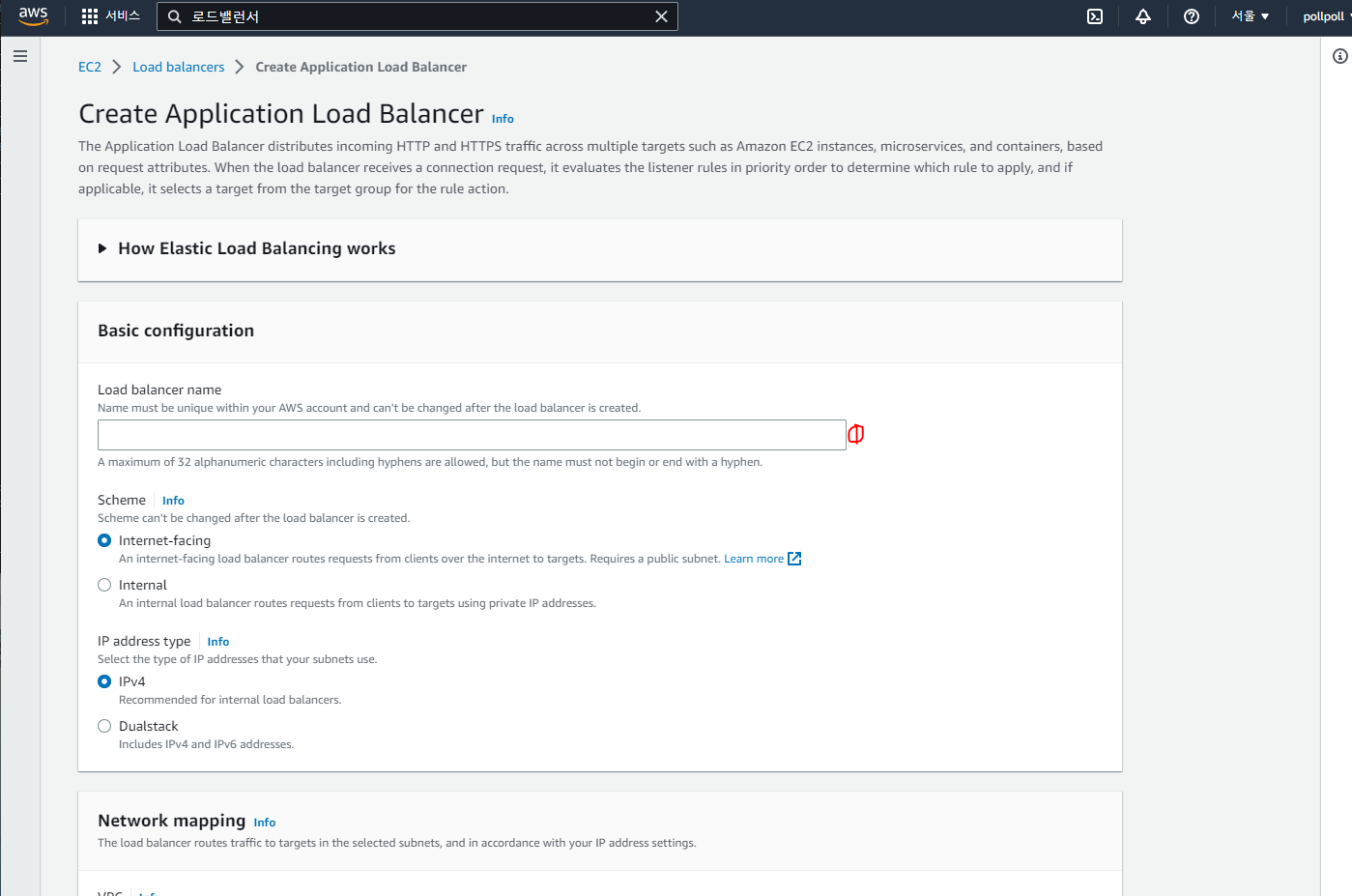
Task: Select the Internet-facing scheme option
Action: tap(104, 540)
